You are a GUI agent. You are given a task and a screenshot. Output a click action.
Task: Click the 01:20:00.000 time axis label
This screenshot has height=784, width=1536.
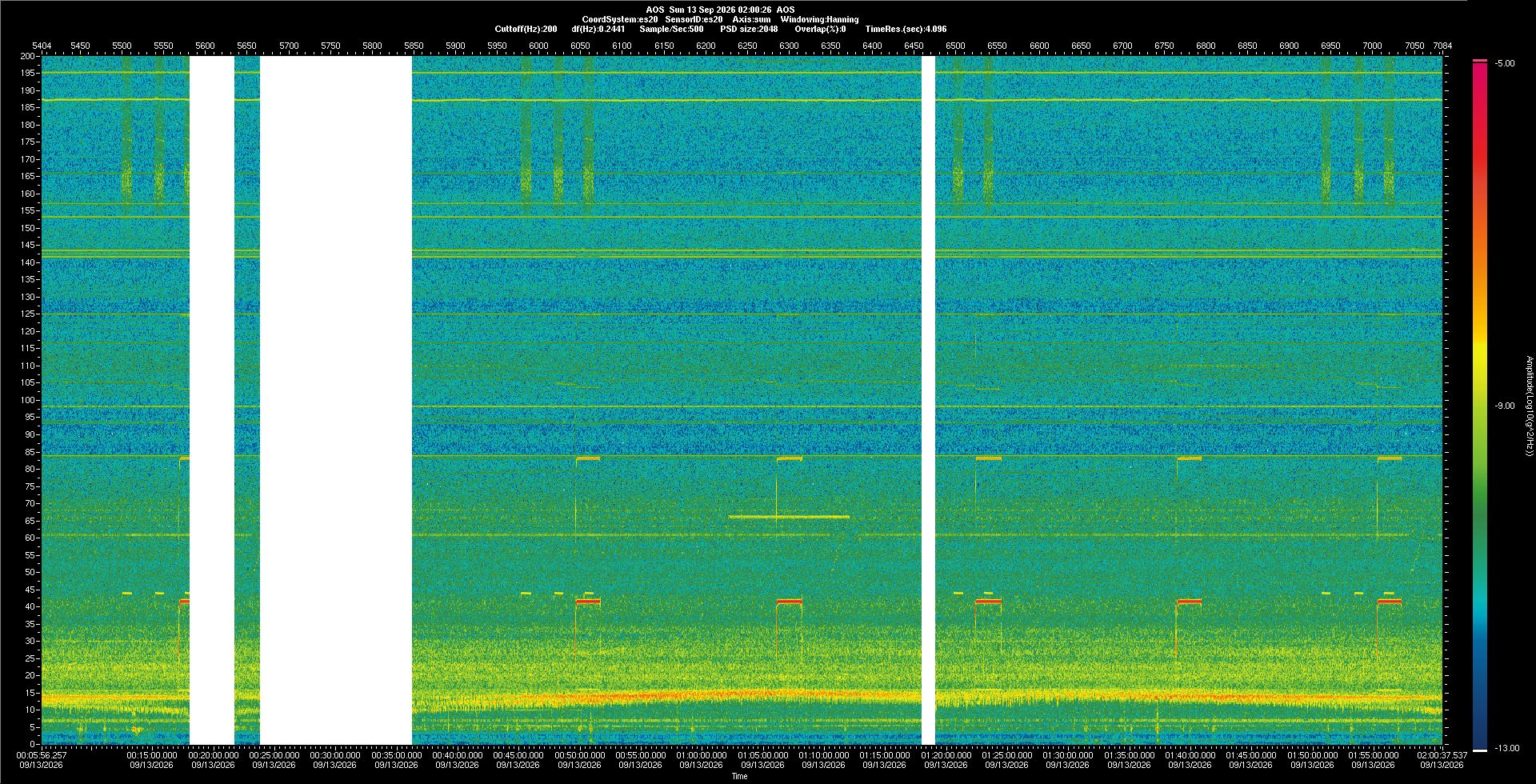946,755
